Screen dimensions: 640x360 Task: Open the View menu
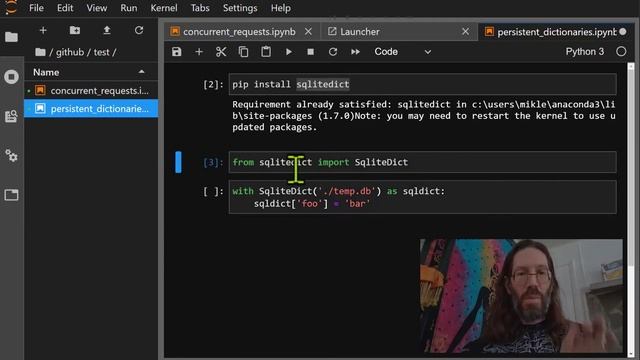pyautogui.click(x=97, y=8)
